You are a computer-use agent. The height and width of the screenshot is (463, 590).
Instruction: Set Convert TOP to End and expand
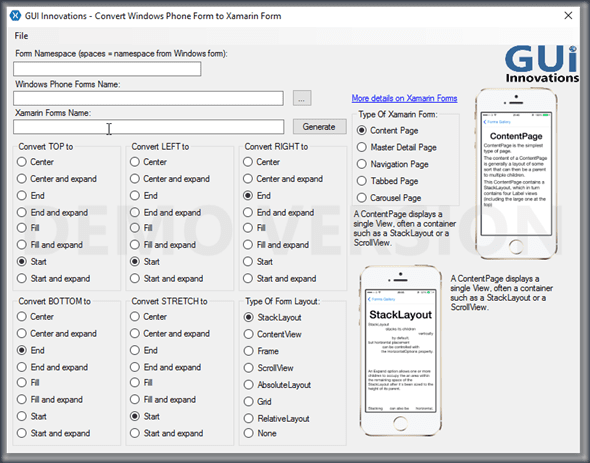pyautogui.click(x=52, y=213)
